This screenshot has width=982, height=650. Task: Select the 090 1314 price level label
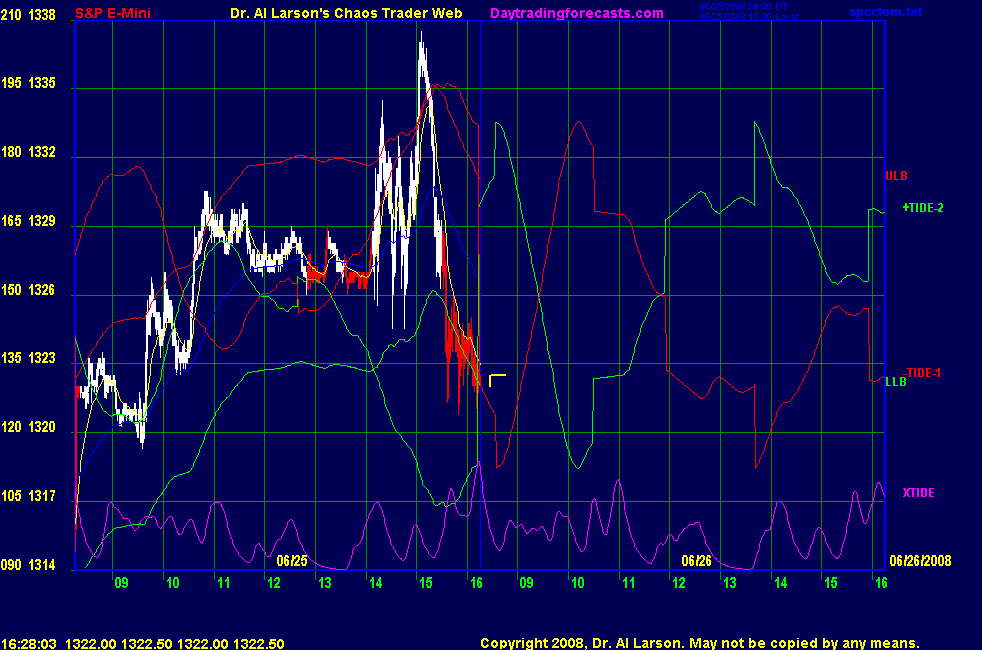pos(28,565)
